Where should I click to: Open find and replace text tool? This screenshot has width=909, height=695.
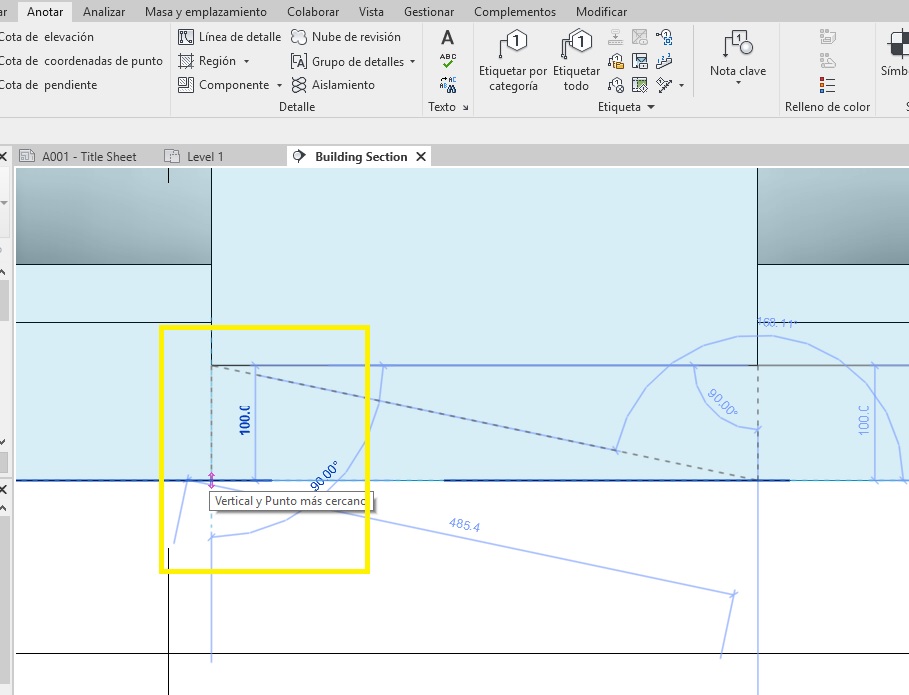[x=447, y=84]
